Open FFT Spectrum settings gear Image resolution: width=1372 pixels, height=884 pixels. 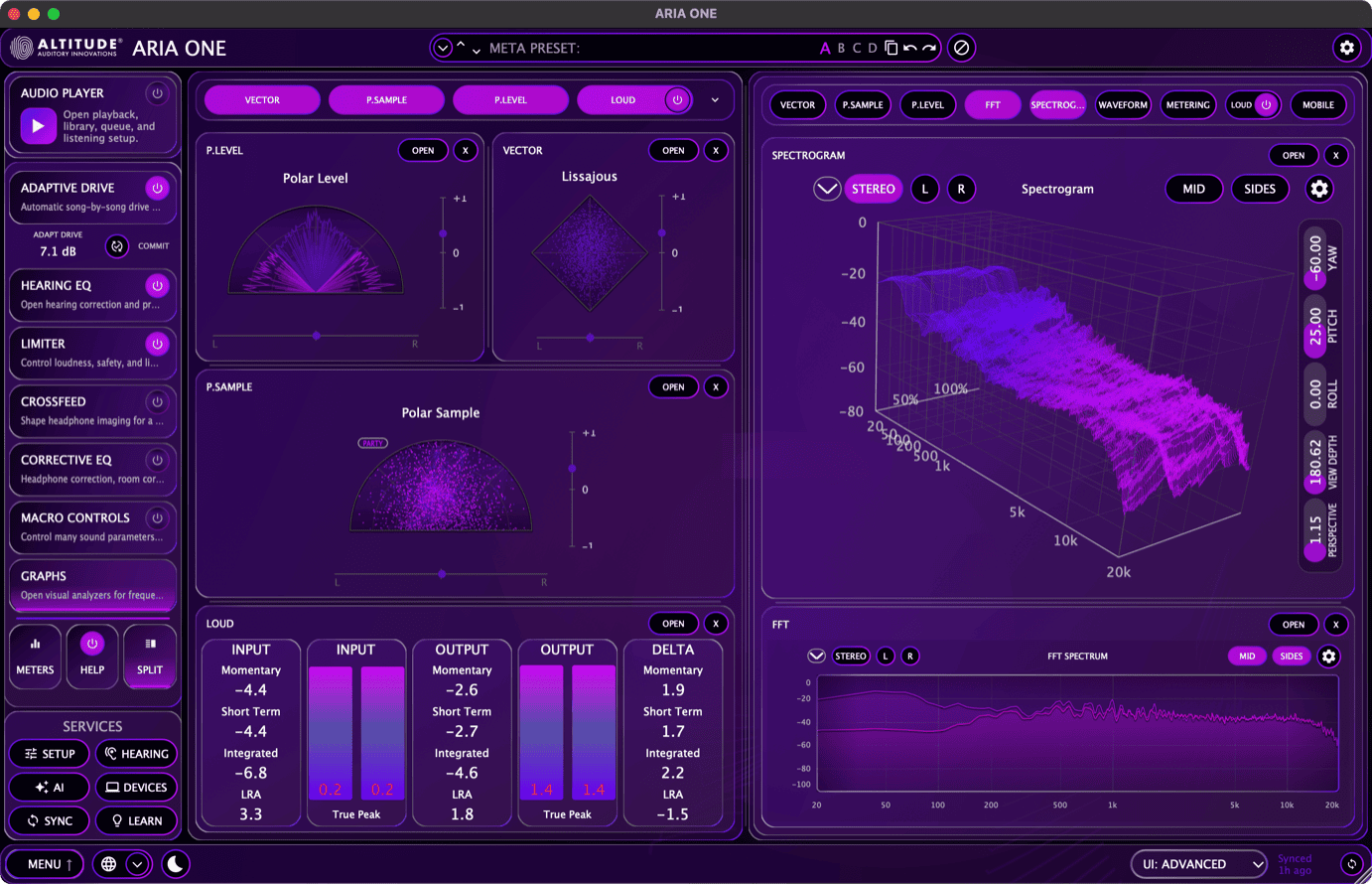[1328, 657]
